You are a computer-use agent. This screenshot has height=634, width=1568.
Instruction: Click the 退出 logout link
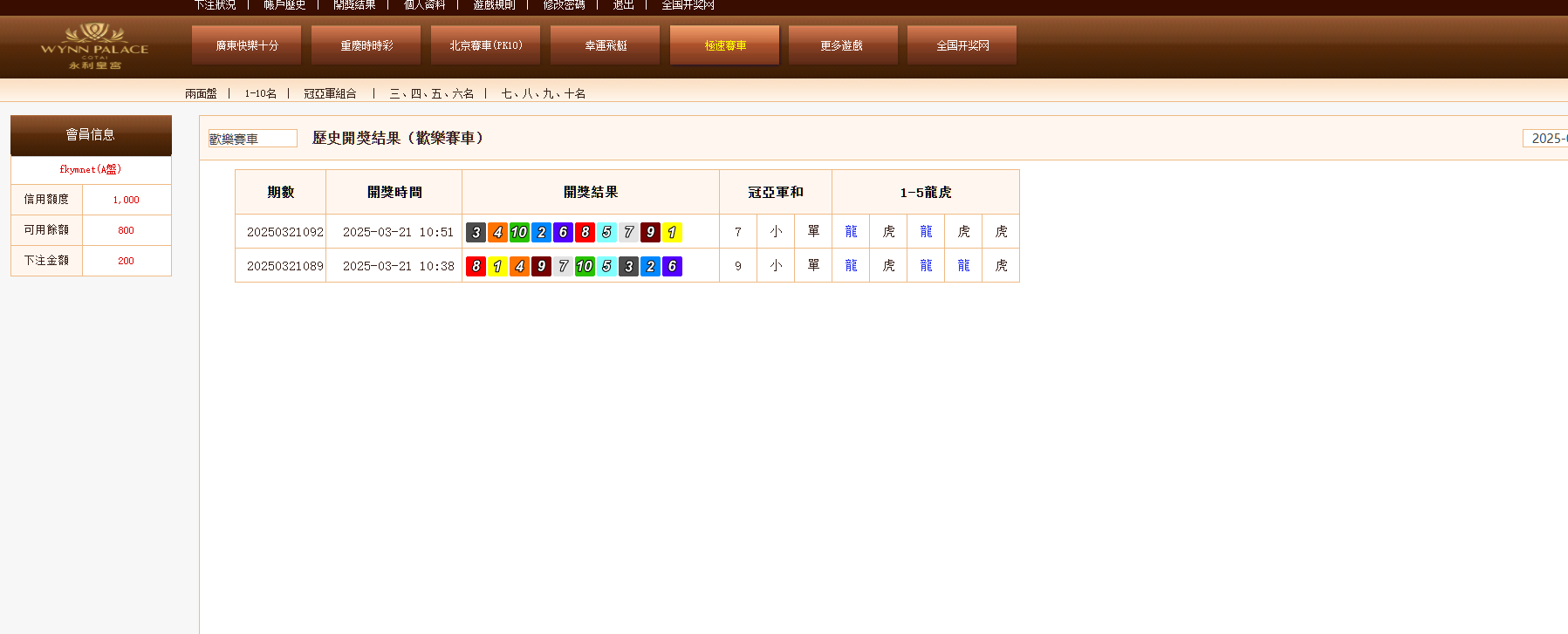(623, 5)
